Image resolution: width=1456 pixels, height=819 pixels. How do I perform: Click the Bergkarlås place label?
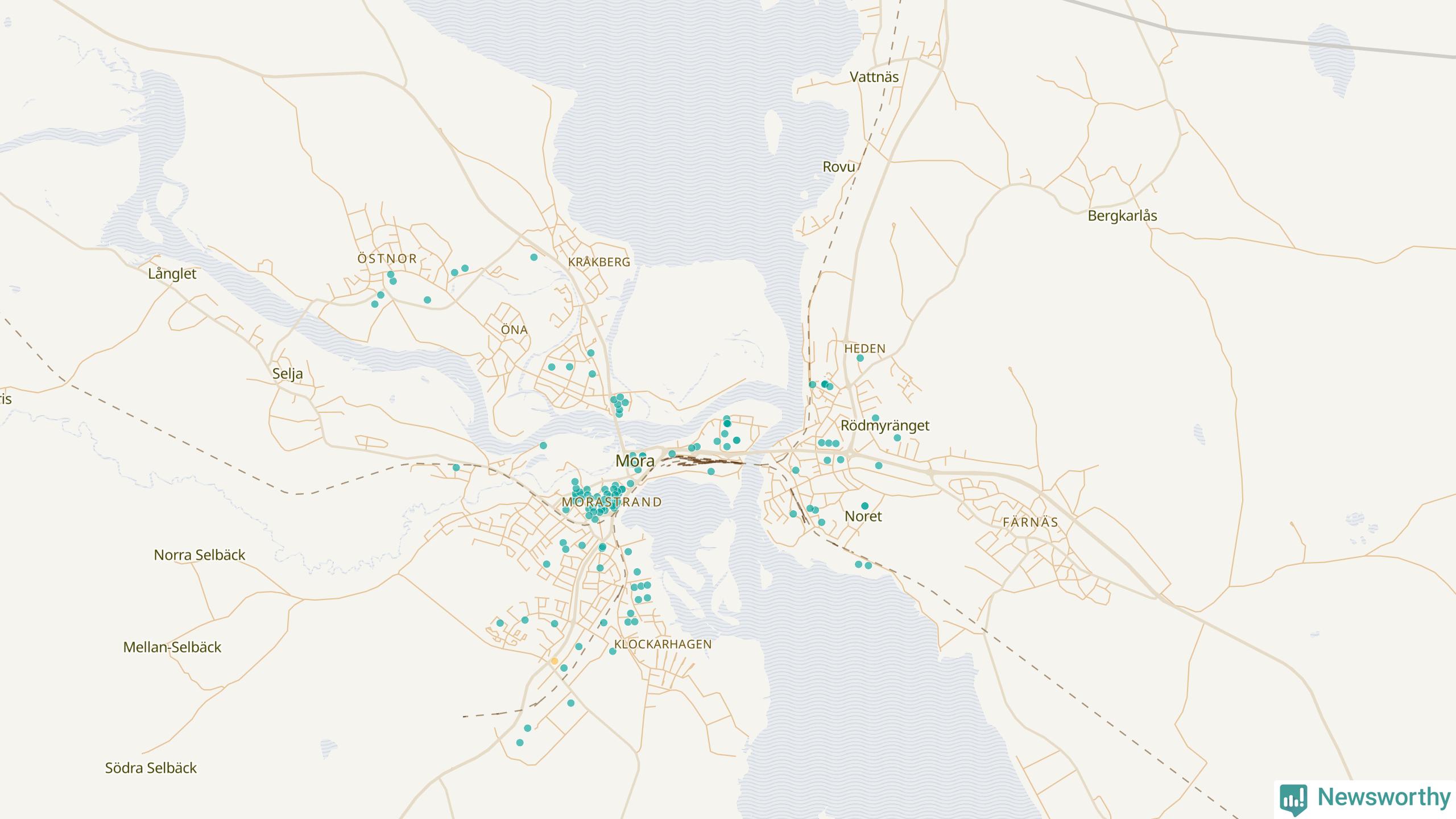(1122, 216)
